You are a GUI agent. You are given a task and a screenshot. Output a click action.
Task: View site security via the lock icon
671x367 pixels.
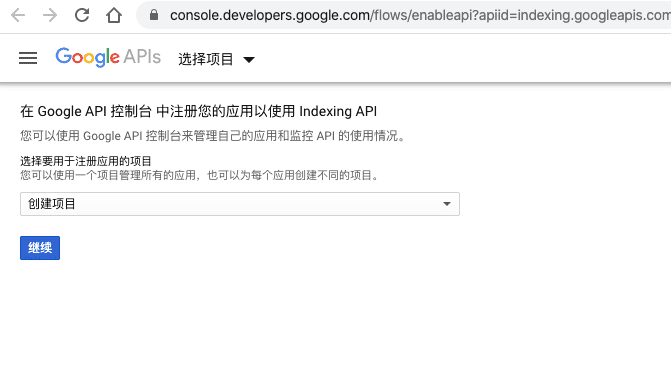pos(154,15)
